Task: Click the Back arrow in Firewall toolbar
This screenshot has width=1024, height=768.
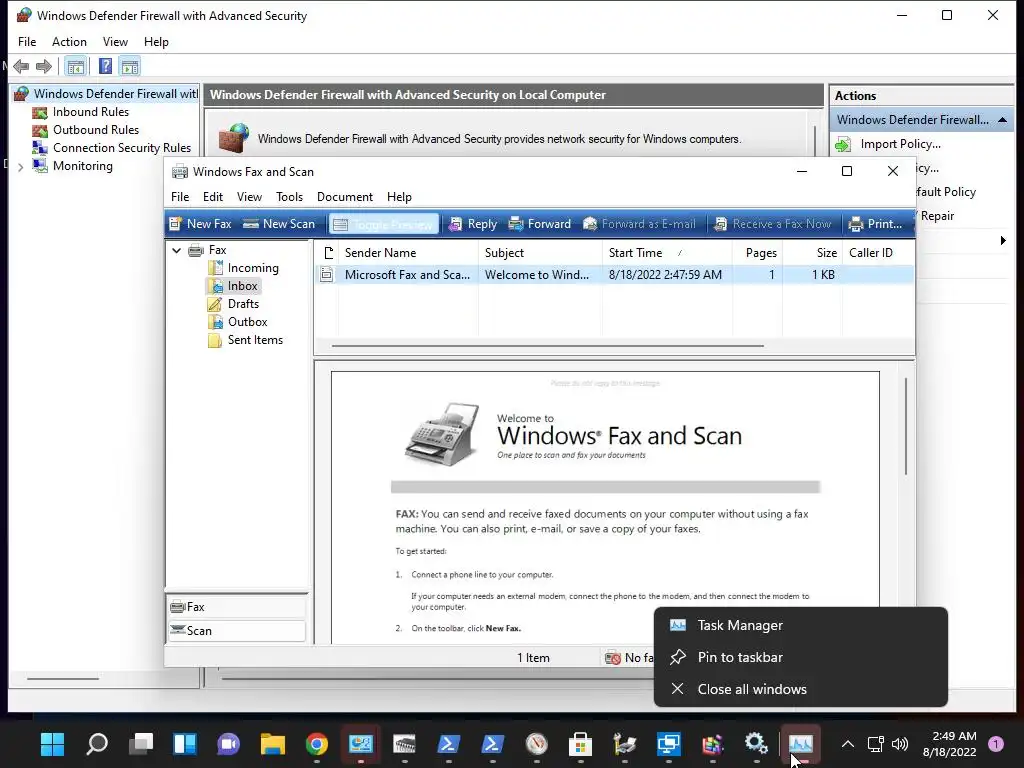Action: coord(21,66)
